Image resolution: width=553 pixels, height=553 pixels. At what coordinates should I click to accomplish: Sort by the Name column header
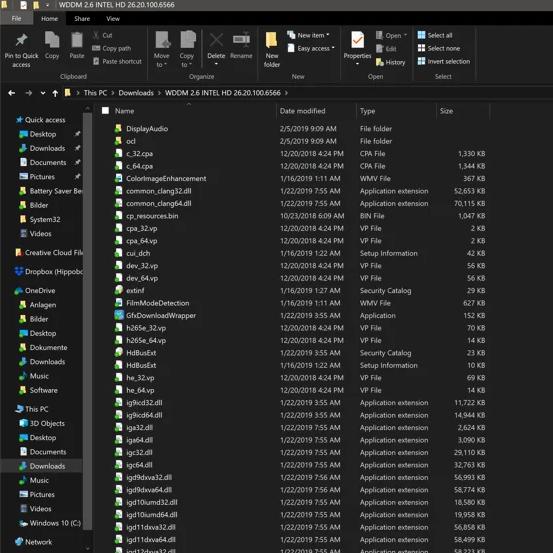(124, 111)
